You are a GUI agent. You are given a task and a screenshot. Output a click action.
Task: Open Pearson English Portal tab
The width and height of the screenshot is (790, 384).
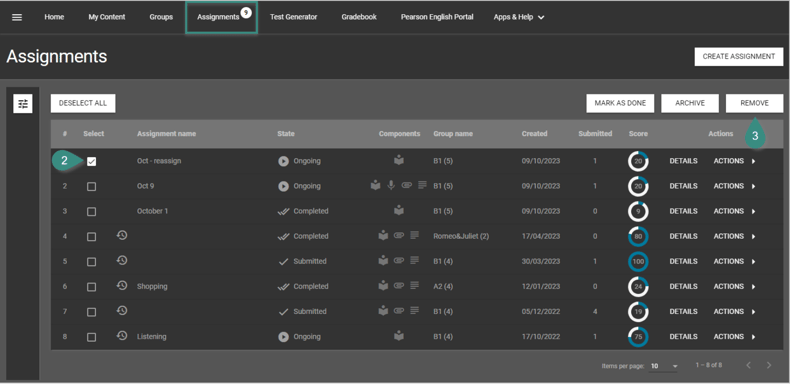(x=437, y=17)
